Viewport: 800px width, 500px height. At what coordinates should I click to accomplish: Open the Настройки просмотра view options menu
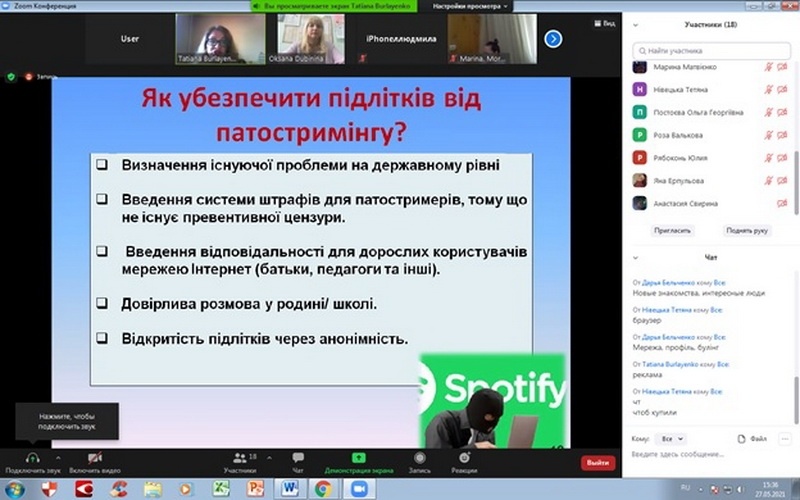[471, 6]
